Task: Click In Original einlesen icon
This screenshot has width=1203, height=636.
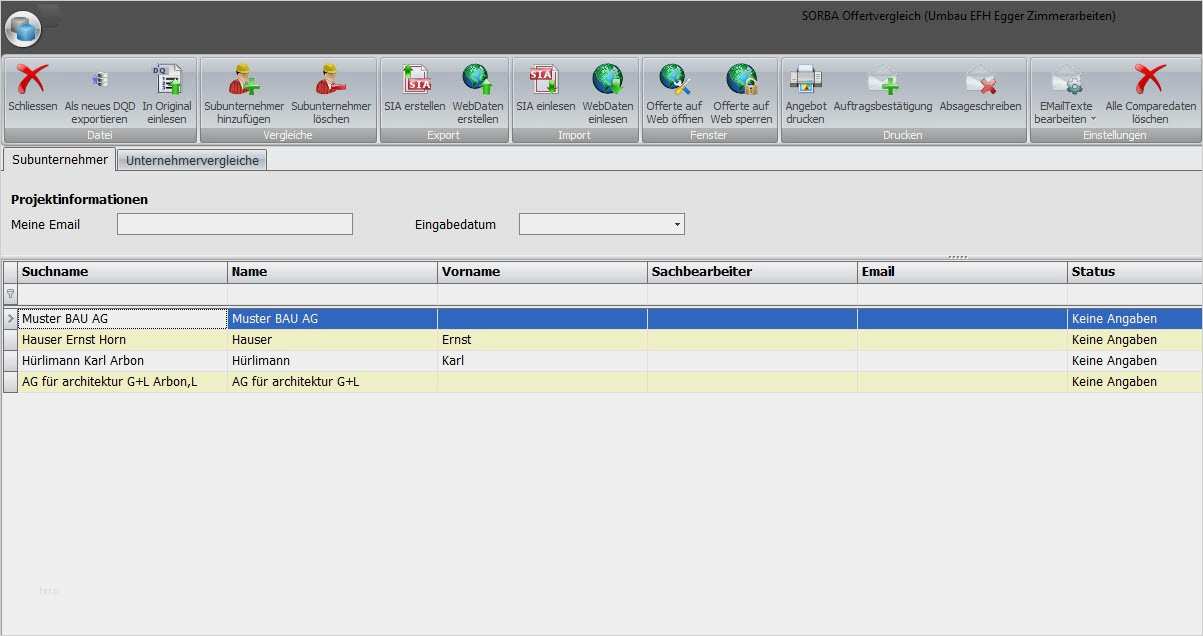Action: pos(166,79)
